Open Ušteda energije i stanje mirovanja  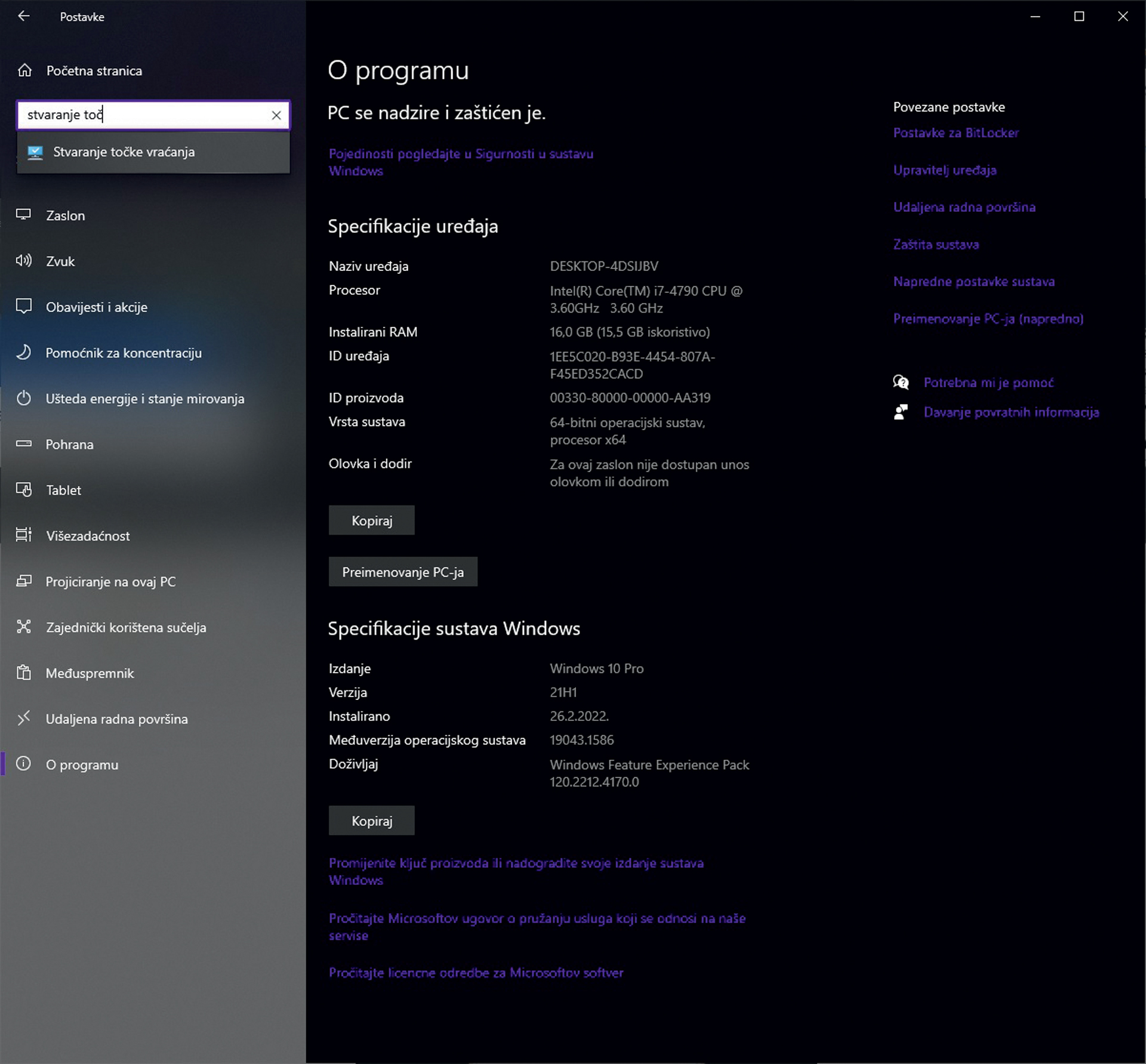coord(144,399)
